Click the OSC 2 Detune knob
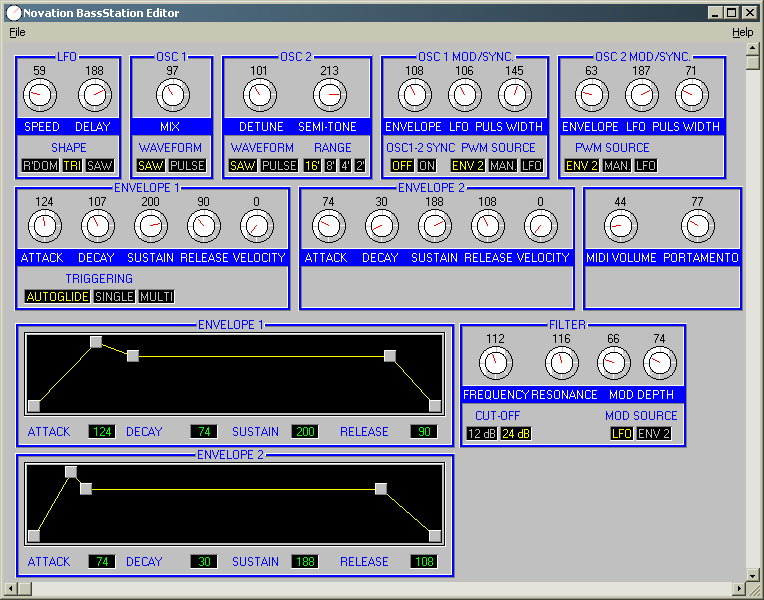764x600 pixels. pyautogui.click(x=260, y=96)
